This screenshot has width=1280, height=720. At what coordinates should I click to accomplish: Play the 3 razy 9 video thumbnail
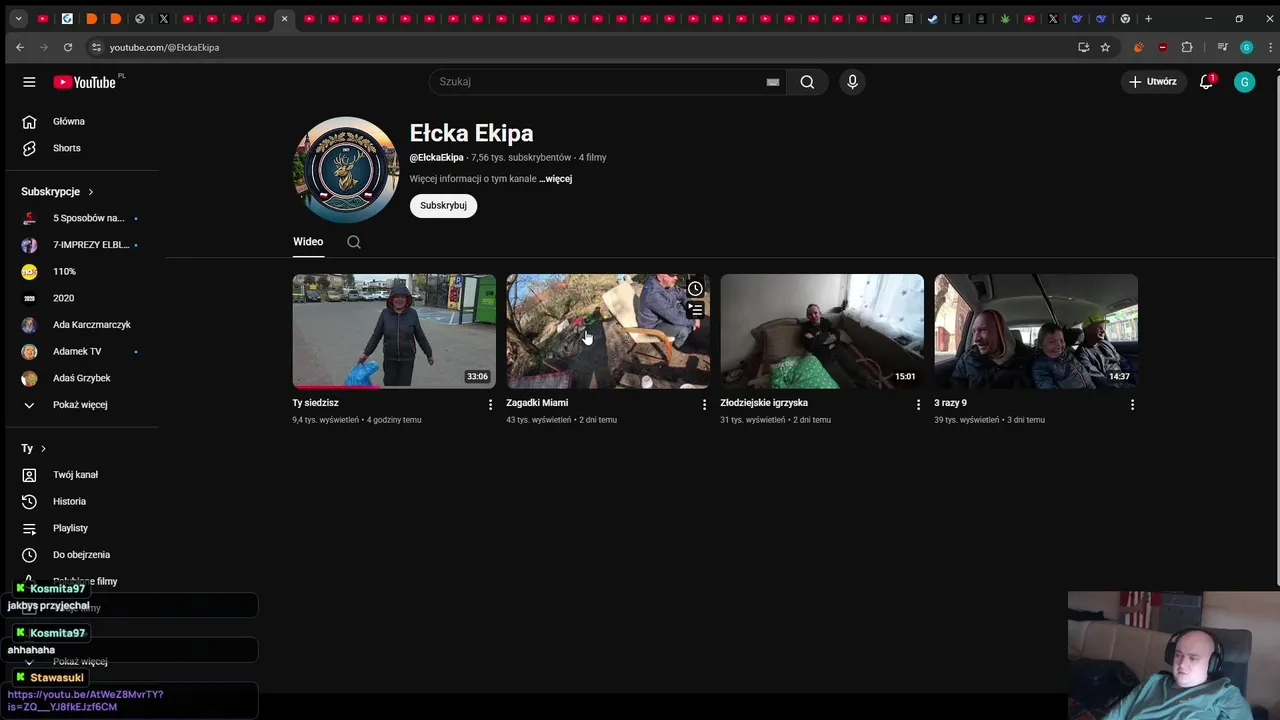pos(1036,331)
